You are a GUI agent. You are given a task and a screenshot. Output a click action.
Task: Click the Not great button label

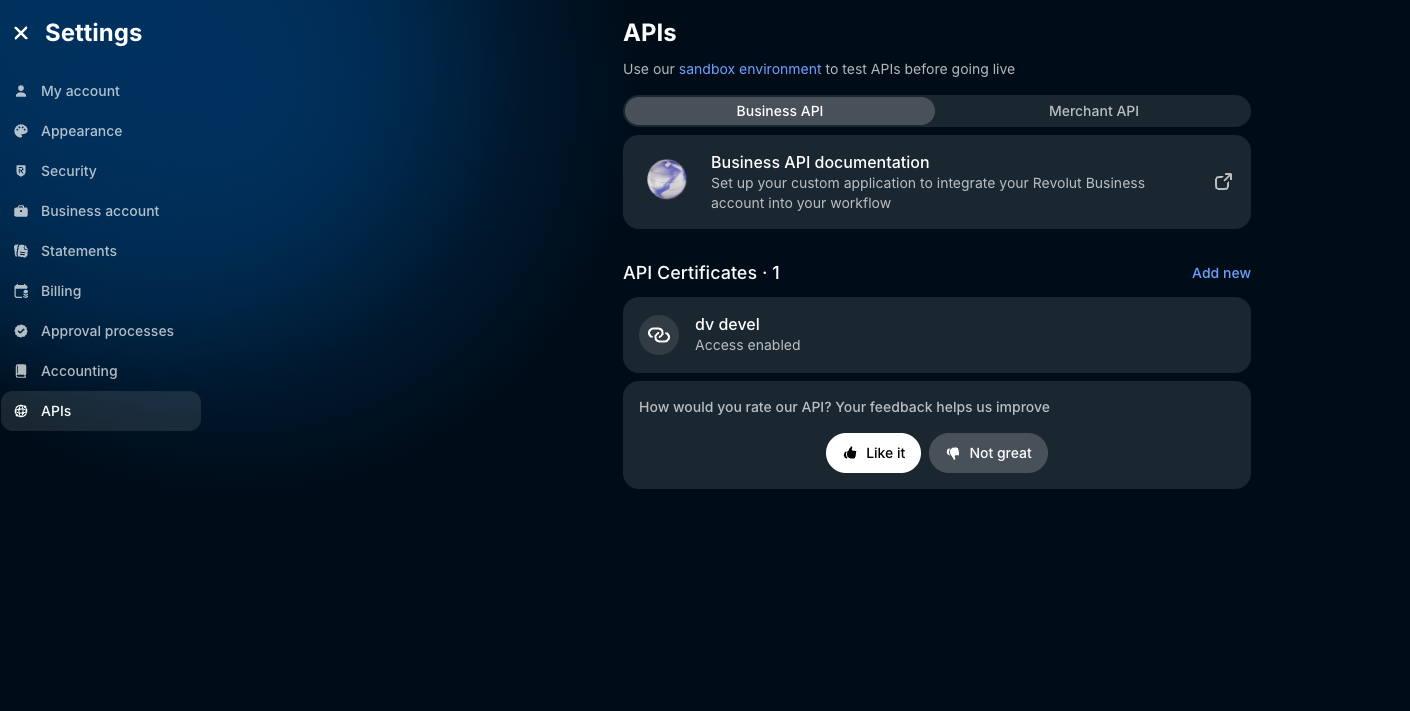pyautogui.click(x=1000, y=453)
